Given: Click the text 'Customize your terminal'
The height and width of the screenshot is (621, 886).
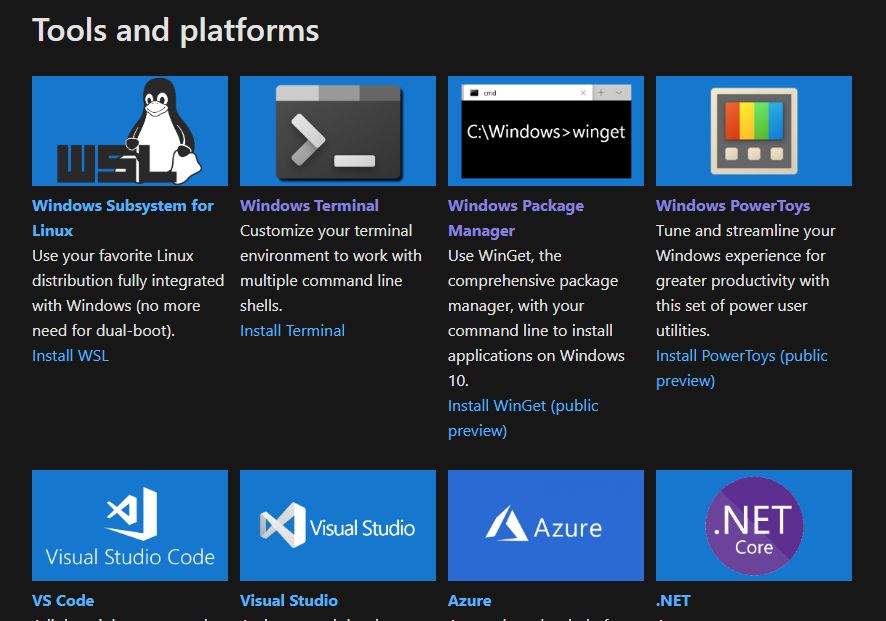Looking at the screenshot, I should (x=326, y=231).
